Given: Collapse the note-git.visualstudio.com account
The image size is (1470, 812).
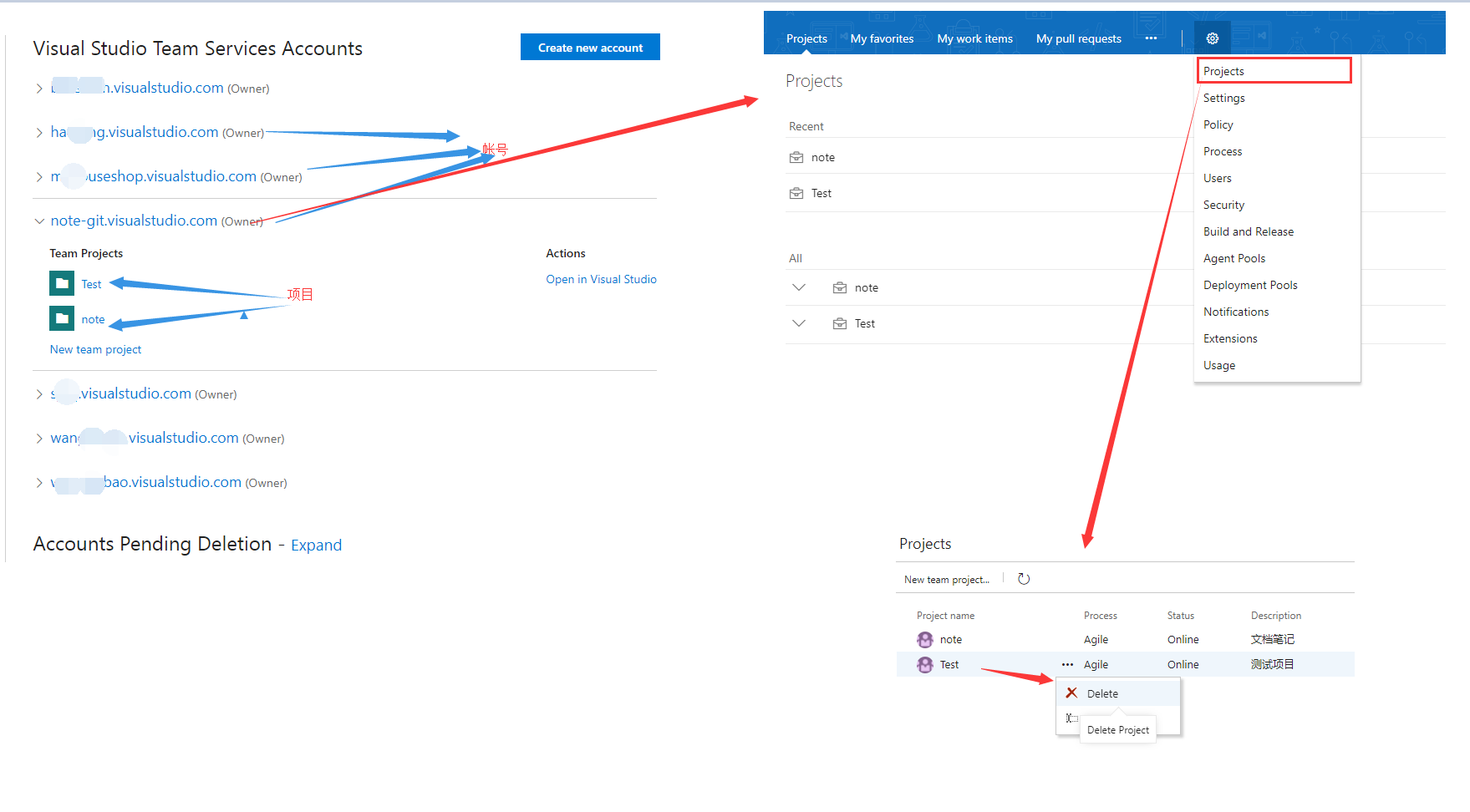Looking at the screenshot, I should [x=38, y=221].
